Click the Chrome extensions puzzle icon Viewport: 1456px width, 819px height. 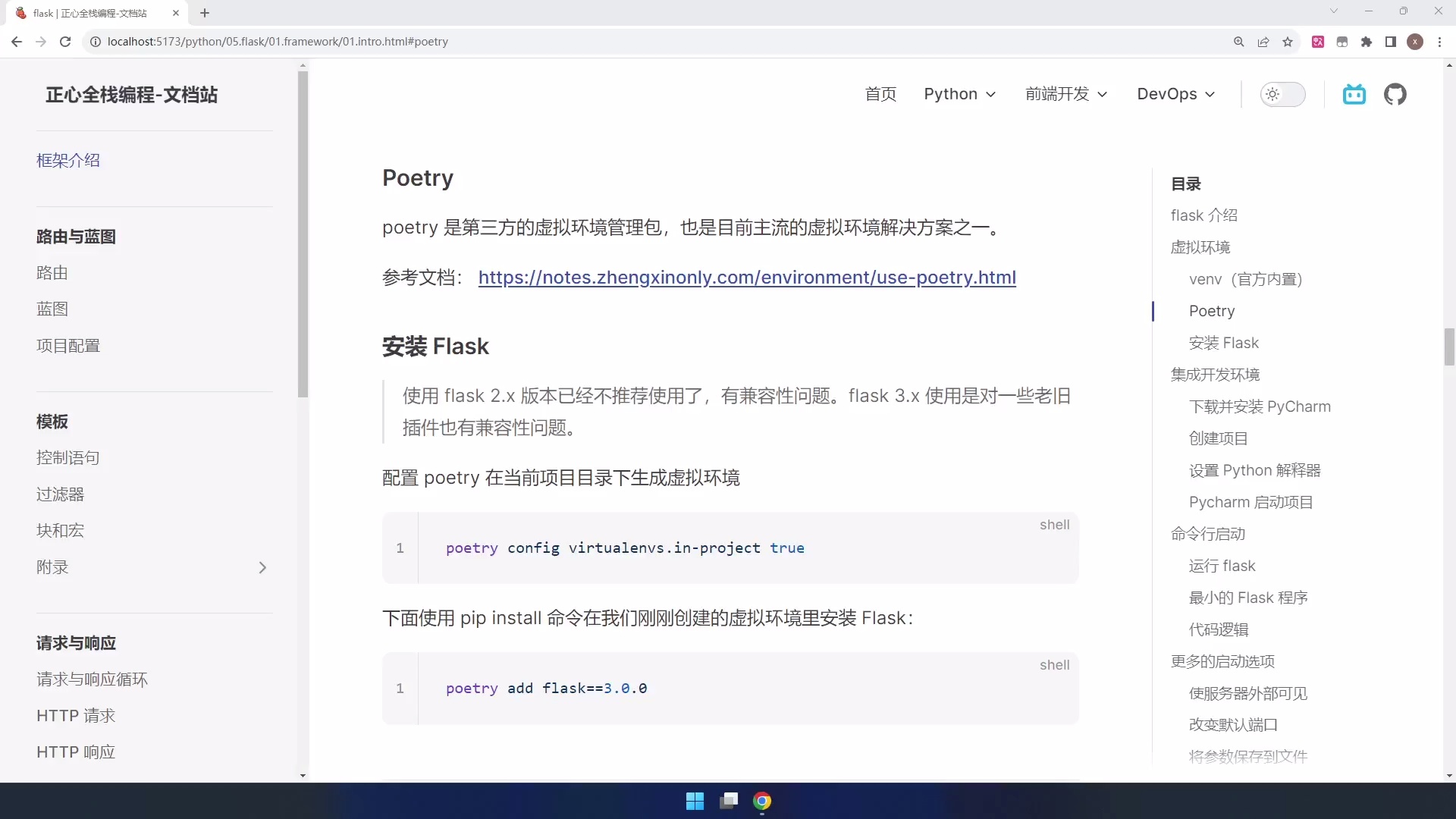point(1367,42)
